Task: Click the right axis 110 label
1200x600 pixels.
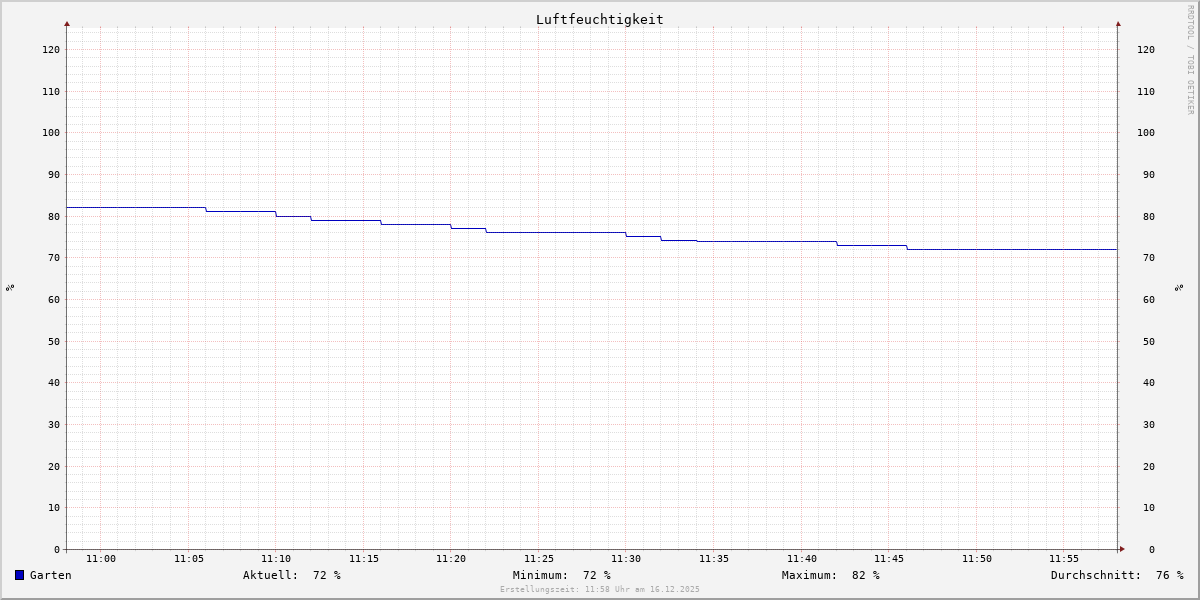Action: pyautogui.click(x=1146, y=91)
